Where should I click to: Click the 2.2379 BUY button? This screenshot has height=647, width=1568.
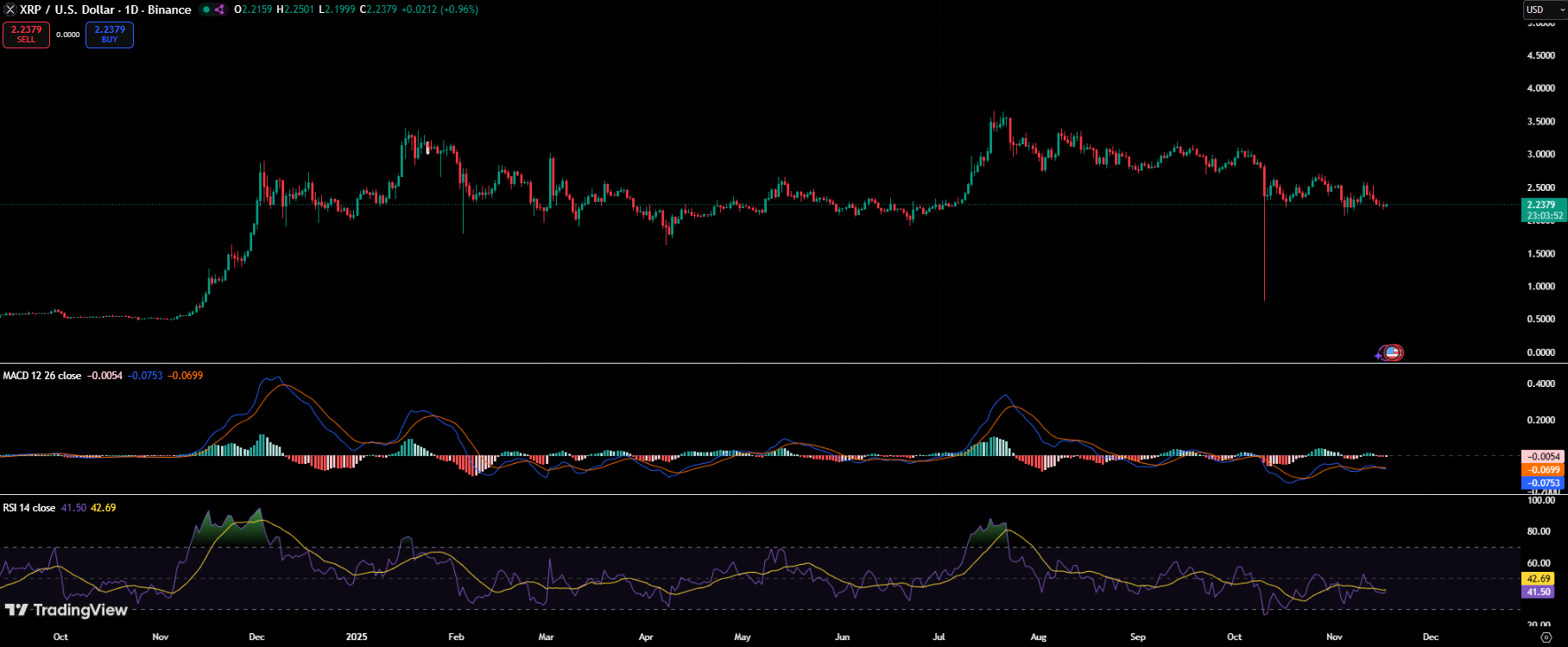point(110,35)
